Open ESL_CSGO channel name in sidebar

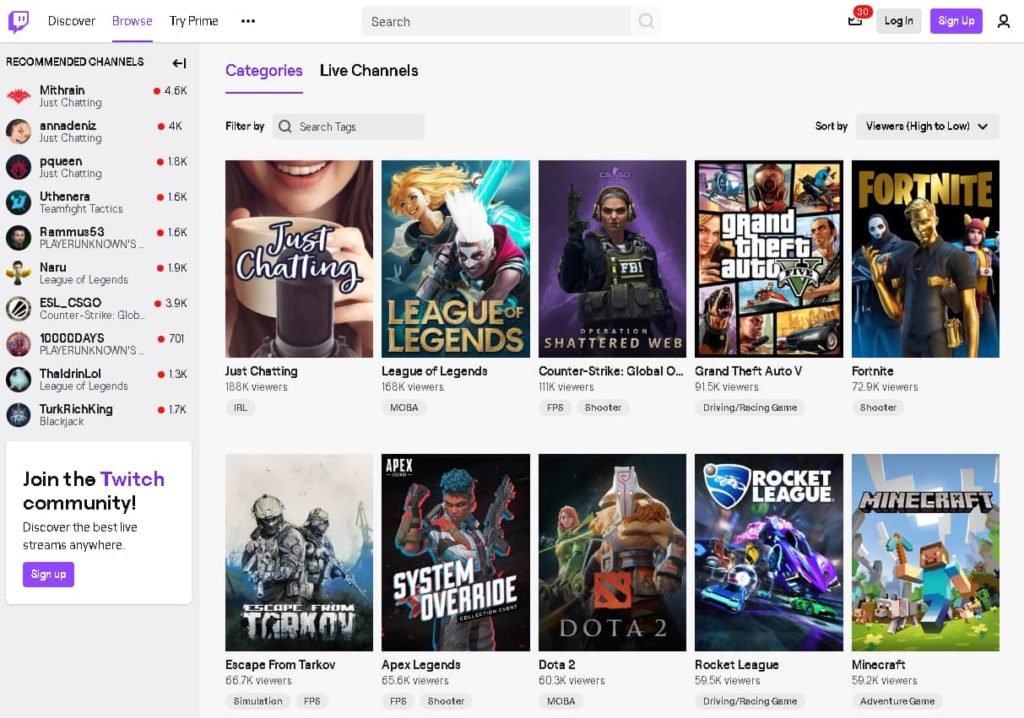point(71,302)
